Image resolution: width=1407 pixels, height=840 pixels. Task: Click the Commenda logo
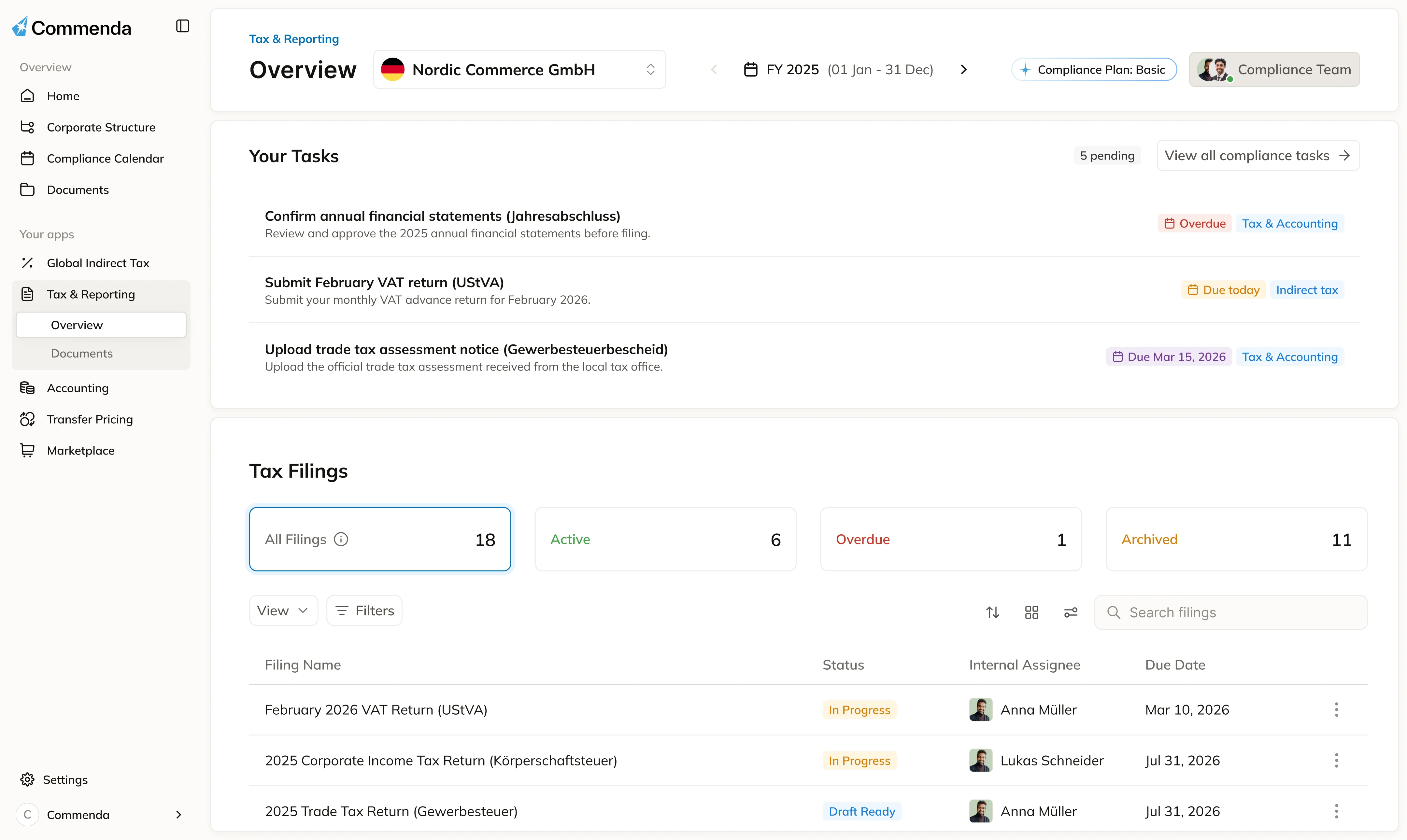(70, 27)
